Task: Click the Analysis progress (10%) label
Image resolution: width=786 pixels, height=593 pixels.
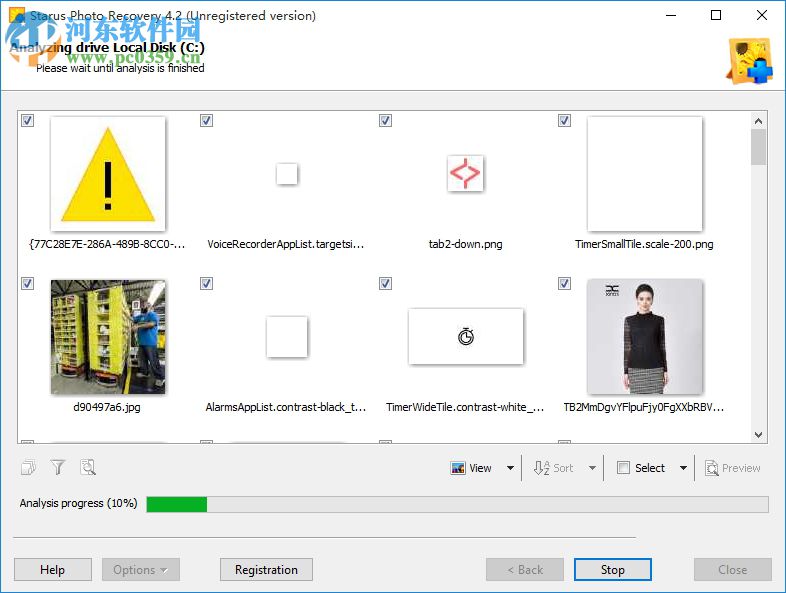Action: [78, 503]
